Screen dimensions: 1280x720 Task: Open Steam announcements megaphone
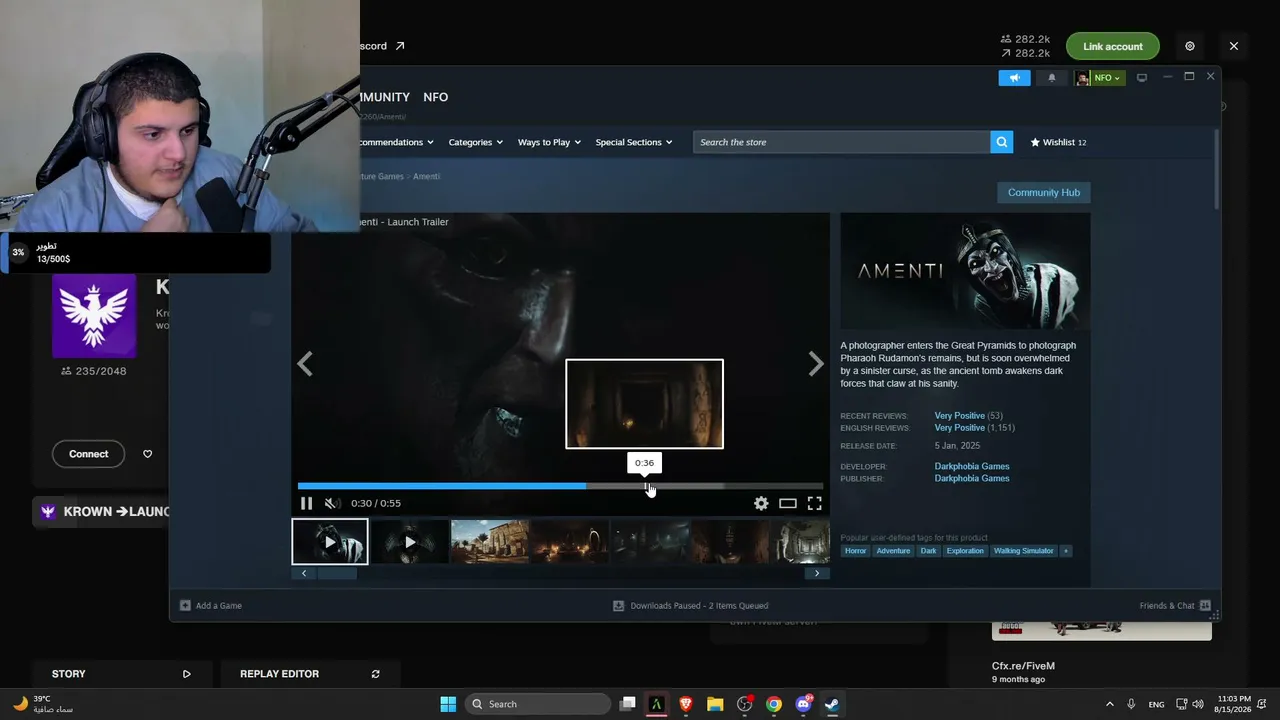1014,78
